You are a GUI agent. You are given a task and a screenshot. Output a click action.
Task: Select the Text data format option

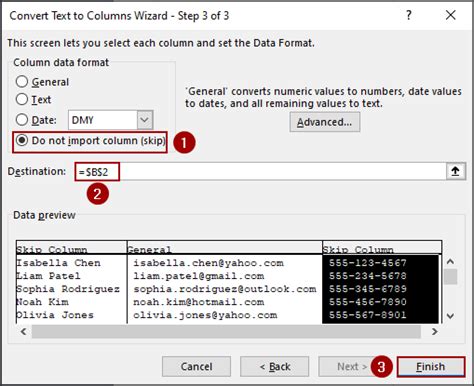point(22,99)
